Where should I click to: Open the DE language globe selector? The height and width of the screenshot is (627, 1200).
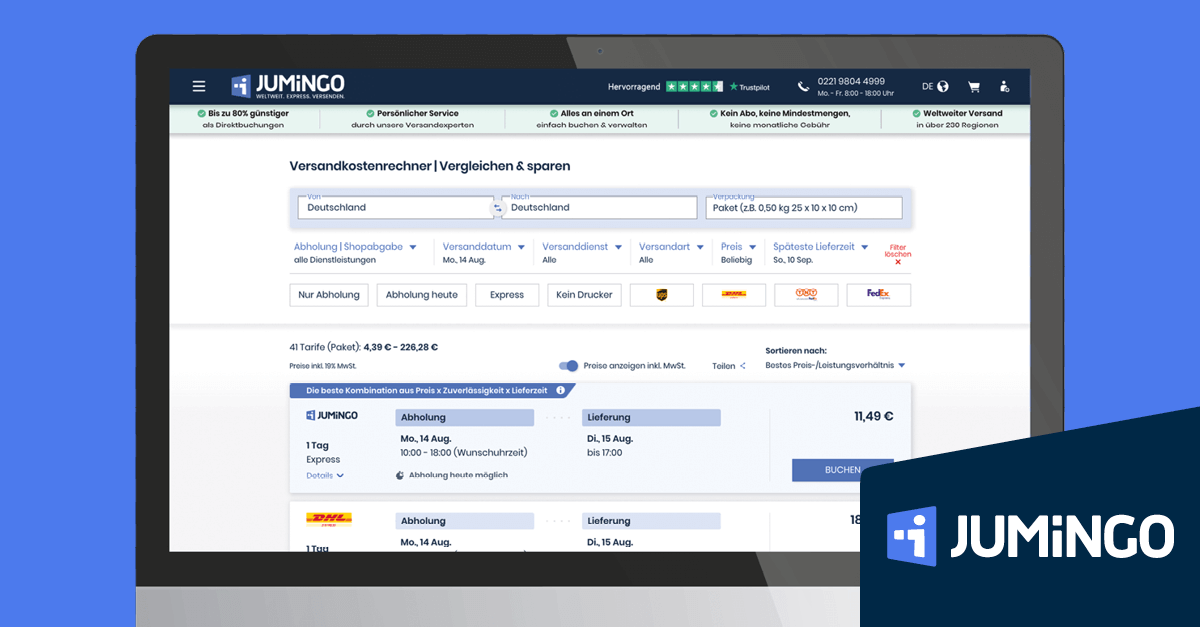click(935, 87)
